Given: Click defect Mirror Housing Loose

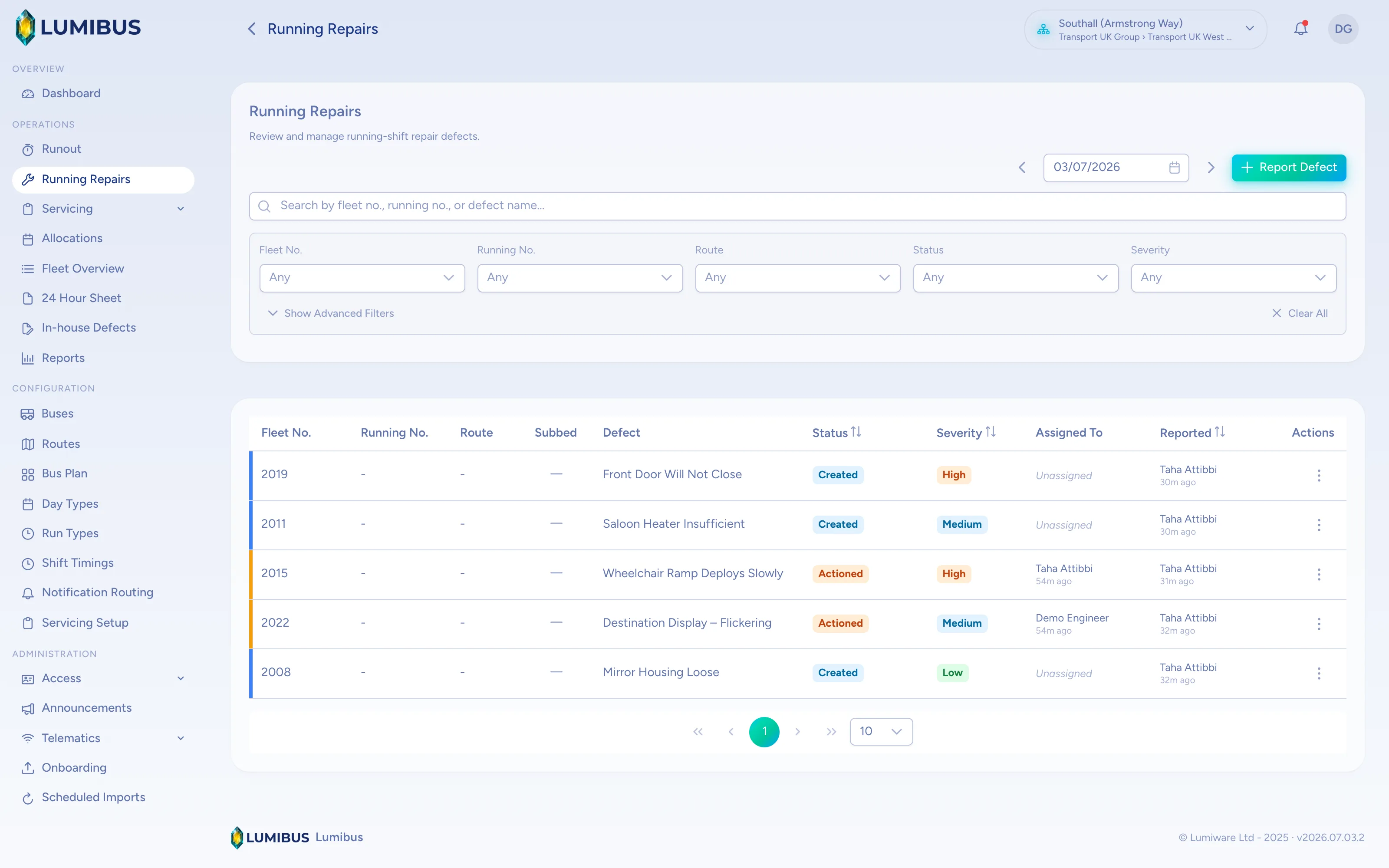Looking at the screenshot, I should click(x=661, y=672).
